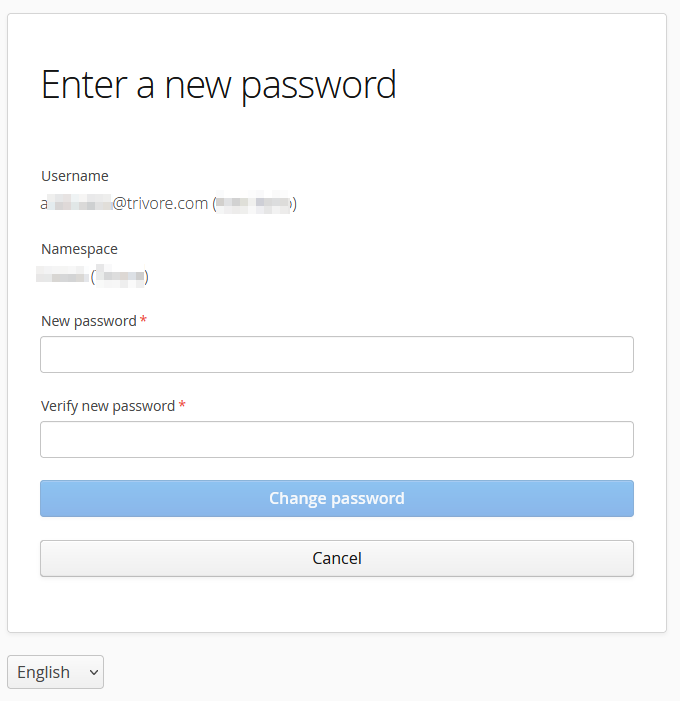This screenshot has height=701, width=680.
Task: Focus the Verify new password field
Action: coord(336,440)
